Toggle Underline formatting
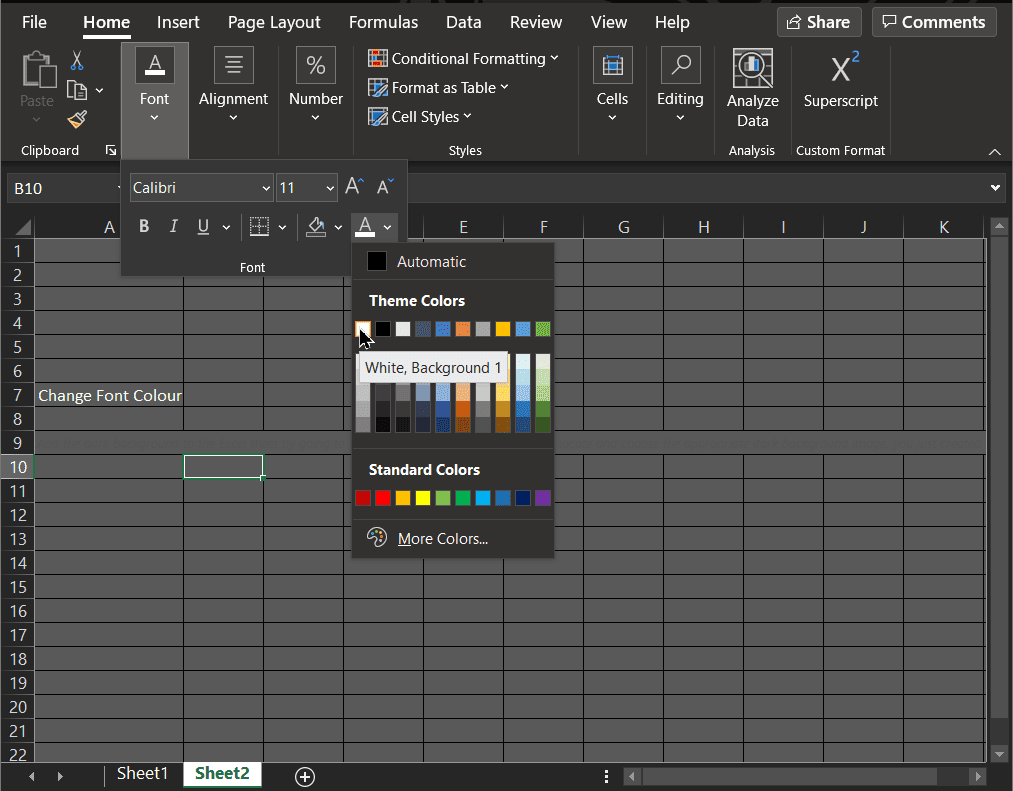 (x=203, y=227)
